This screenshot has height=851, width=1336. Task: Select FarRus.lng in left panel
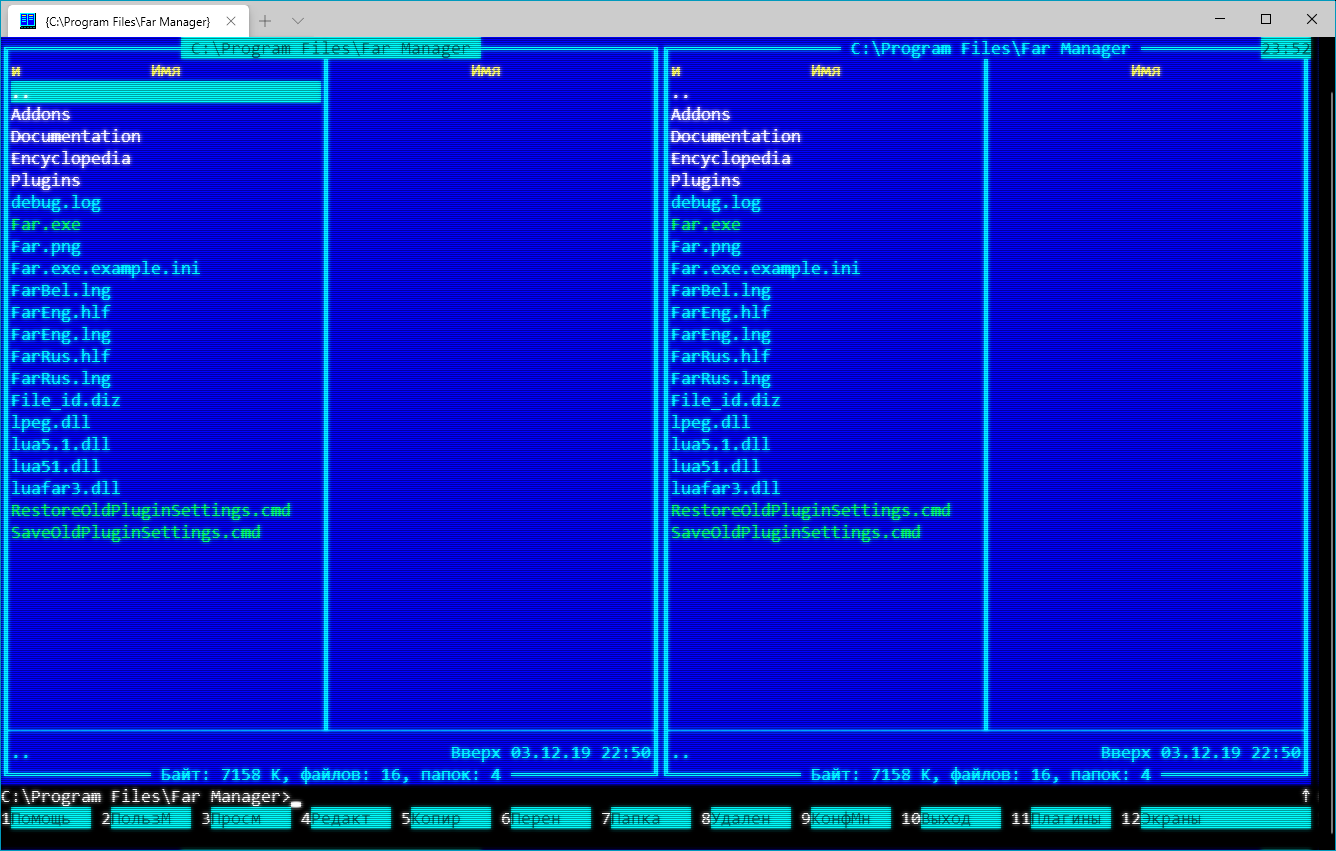61,378
